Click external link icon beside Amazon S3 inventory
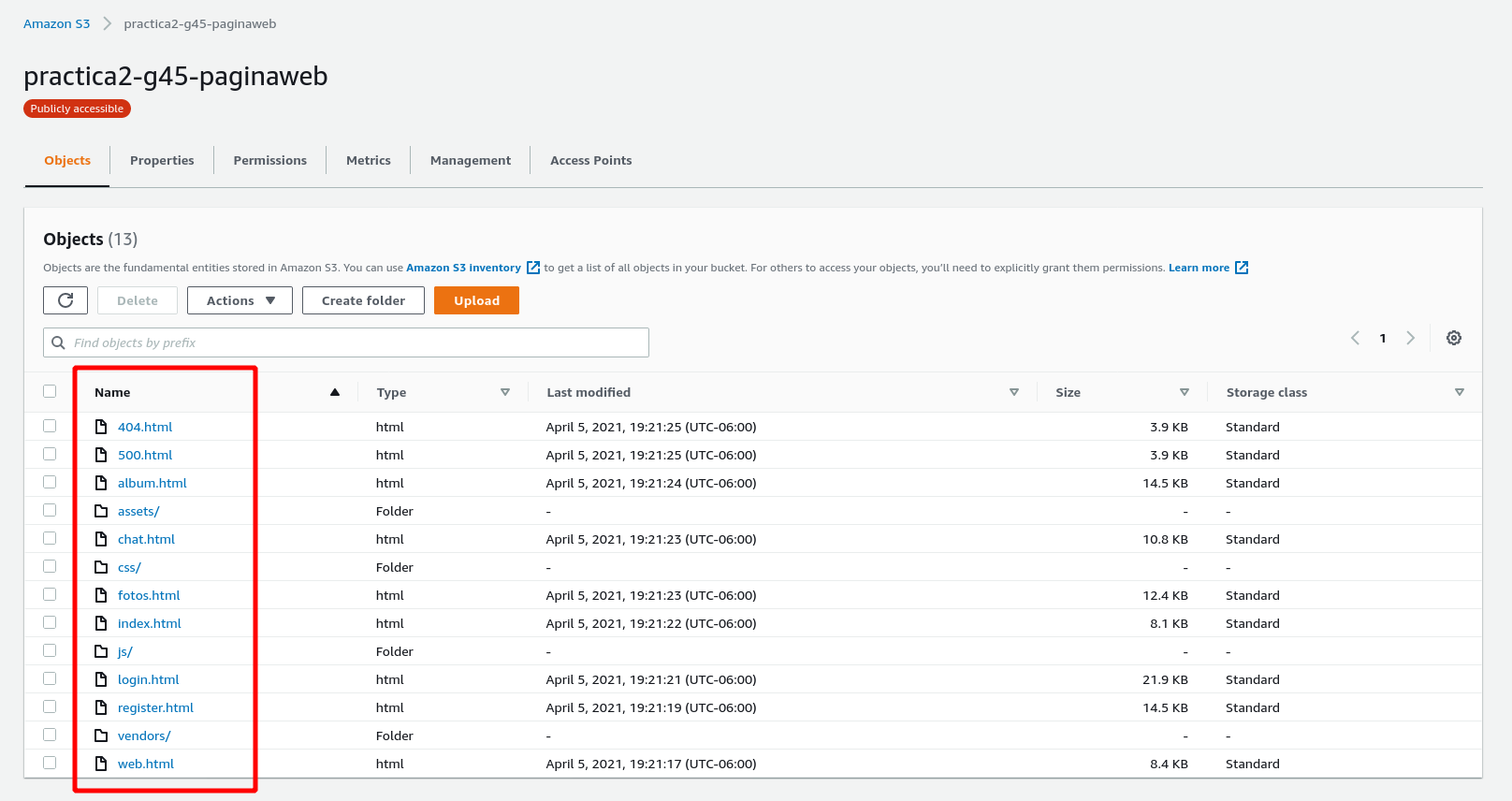Viewport: 1512px width, 801px height. point(533,268)
